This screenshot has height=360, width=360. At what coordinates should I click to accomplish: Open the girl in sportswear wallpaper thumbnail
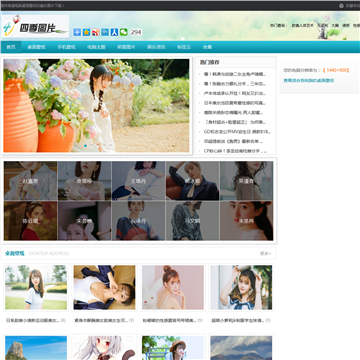tap(36, 287)
